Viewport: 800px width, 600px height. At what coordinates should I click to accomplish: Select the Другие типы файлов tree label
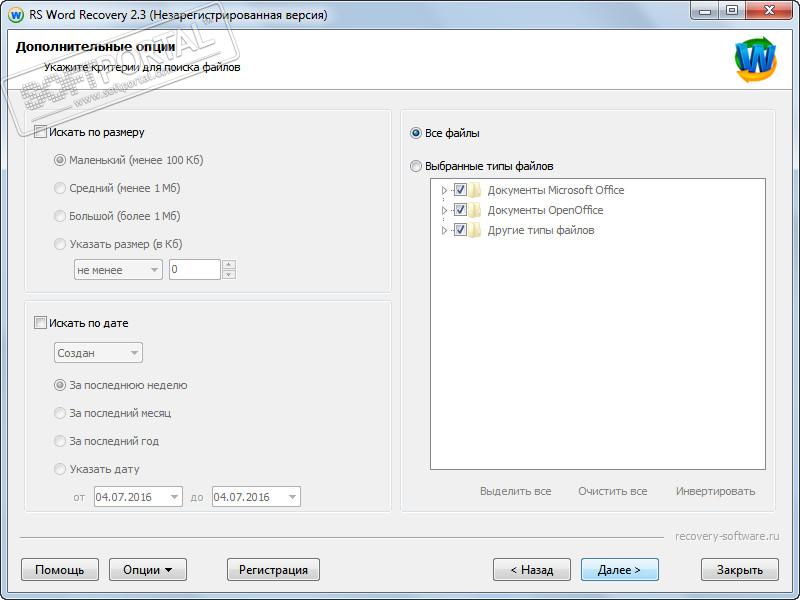click(541, 231)
